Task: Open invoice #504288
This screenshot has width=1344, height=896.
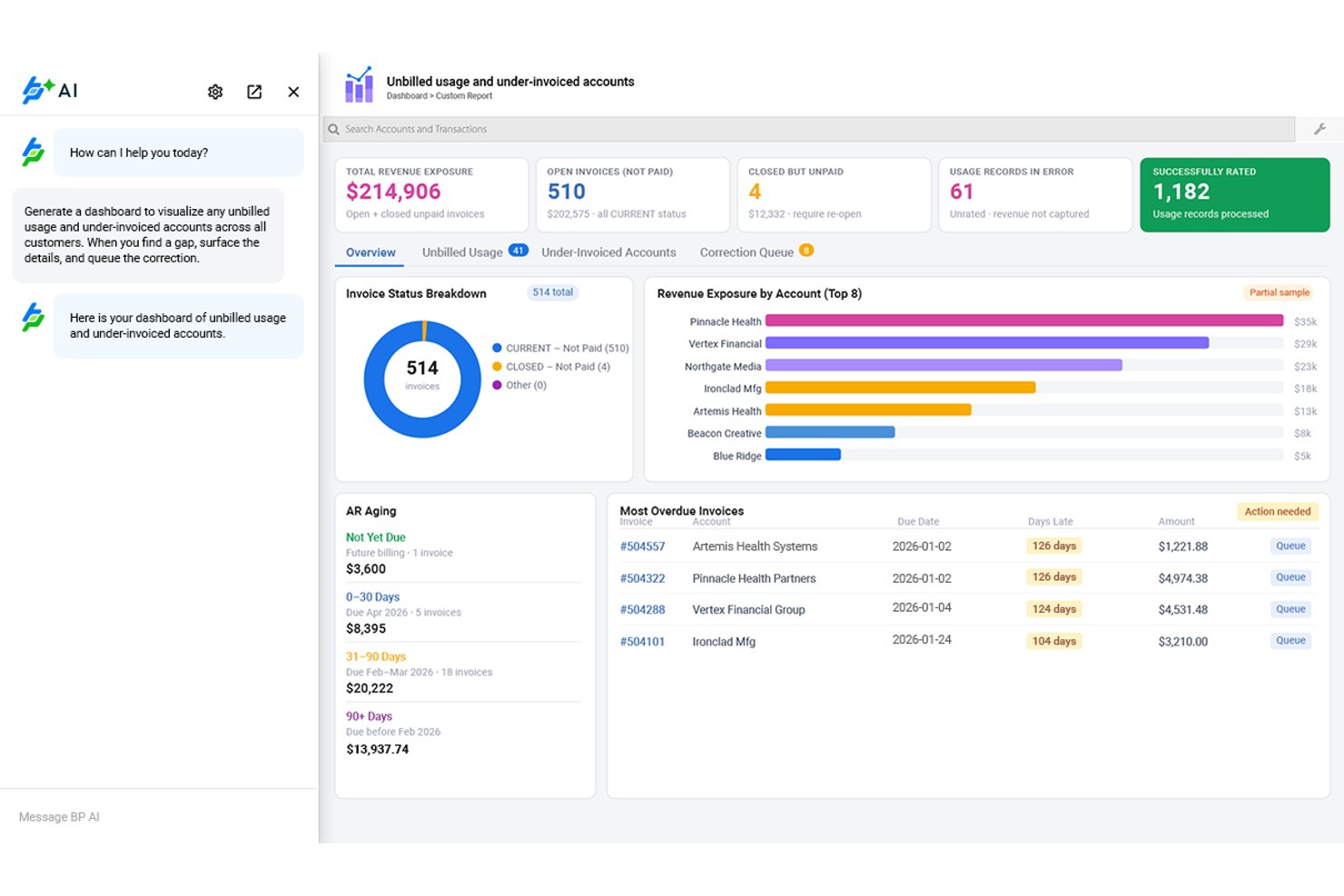Action: tap(642, 610)
